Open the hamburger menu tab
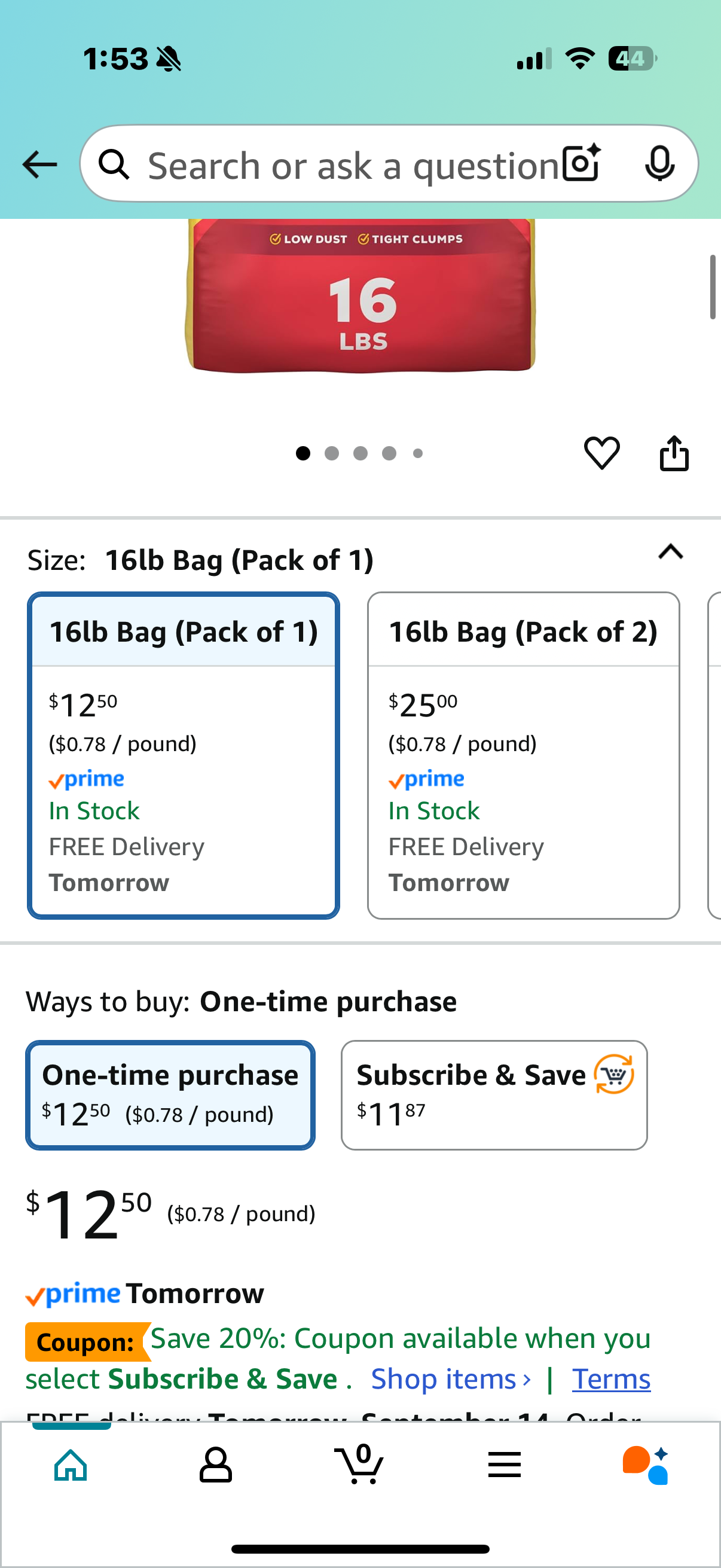The width and height of the screenshot is (721, 1568). (x=505, y=1465)
